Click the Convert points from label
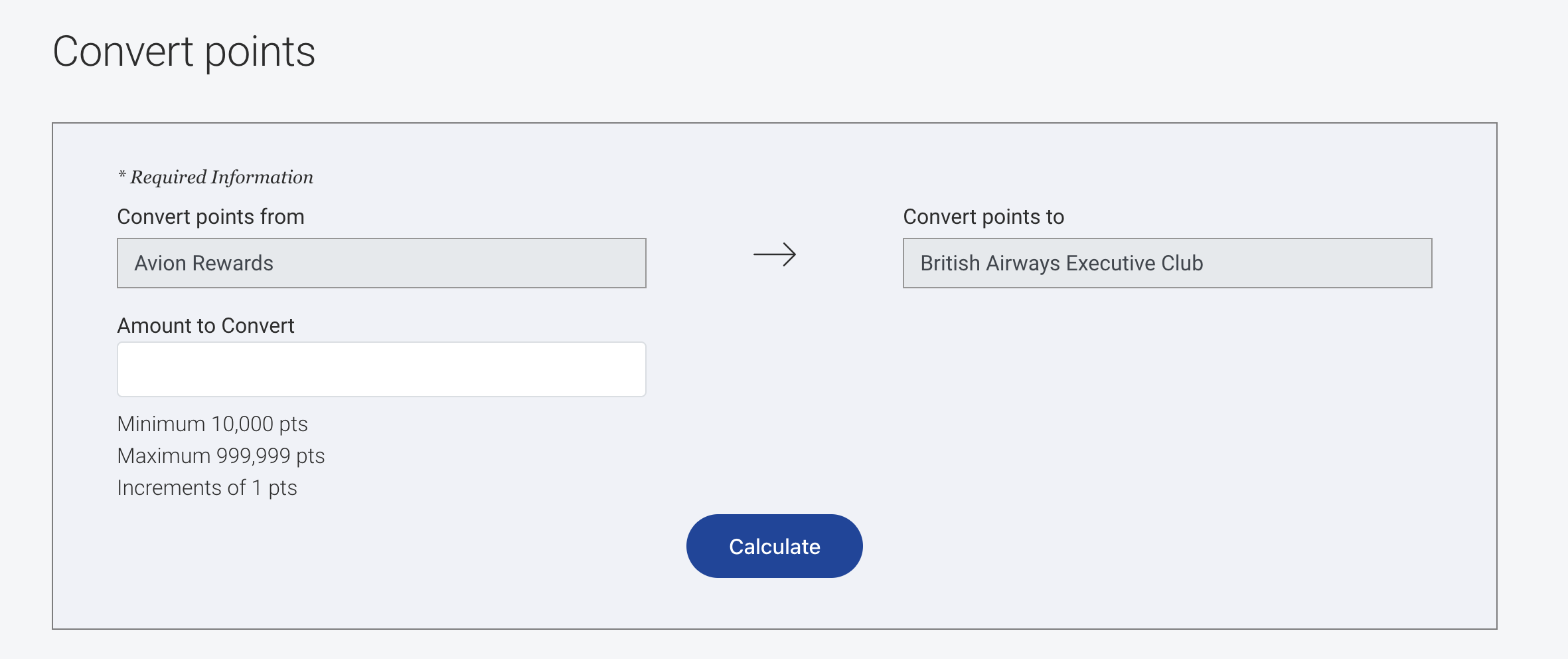The width and height of the screenshot is (1568, 659). pos(210,217)
